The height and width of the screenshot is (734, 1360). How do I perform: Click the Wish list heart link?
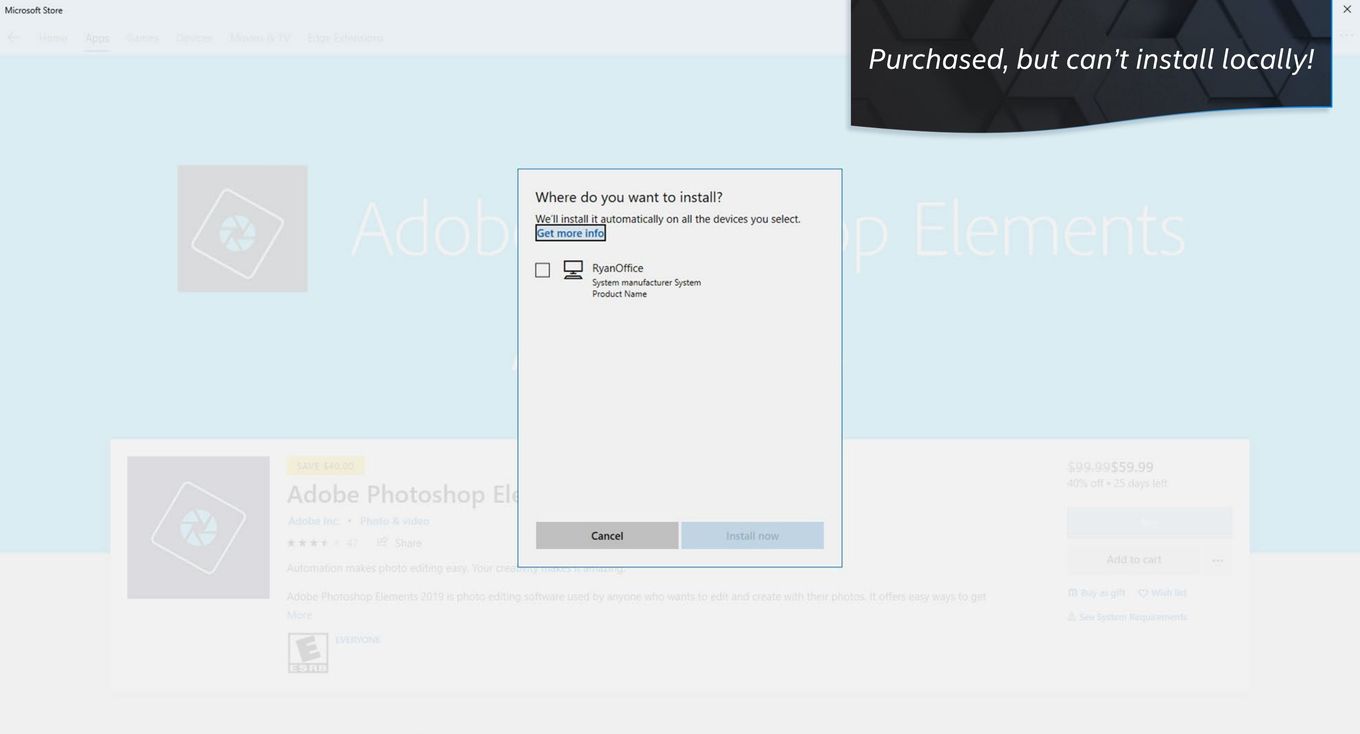coord(1162,593)
